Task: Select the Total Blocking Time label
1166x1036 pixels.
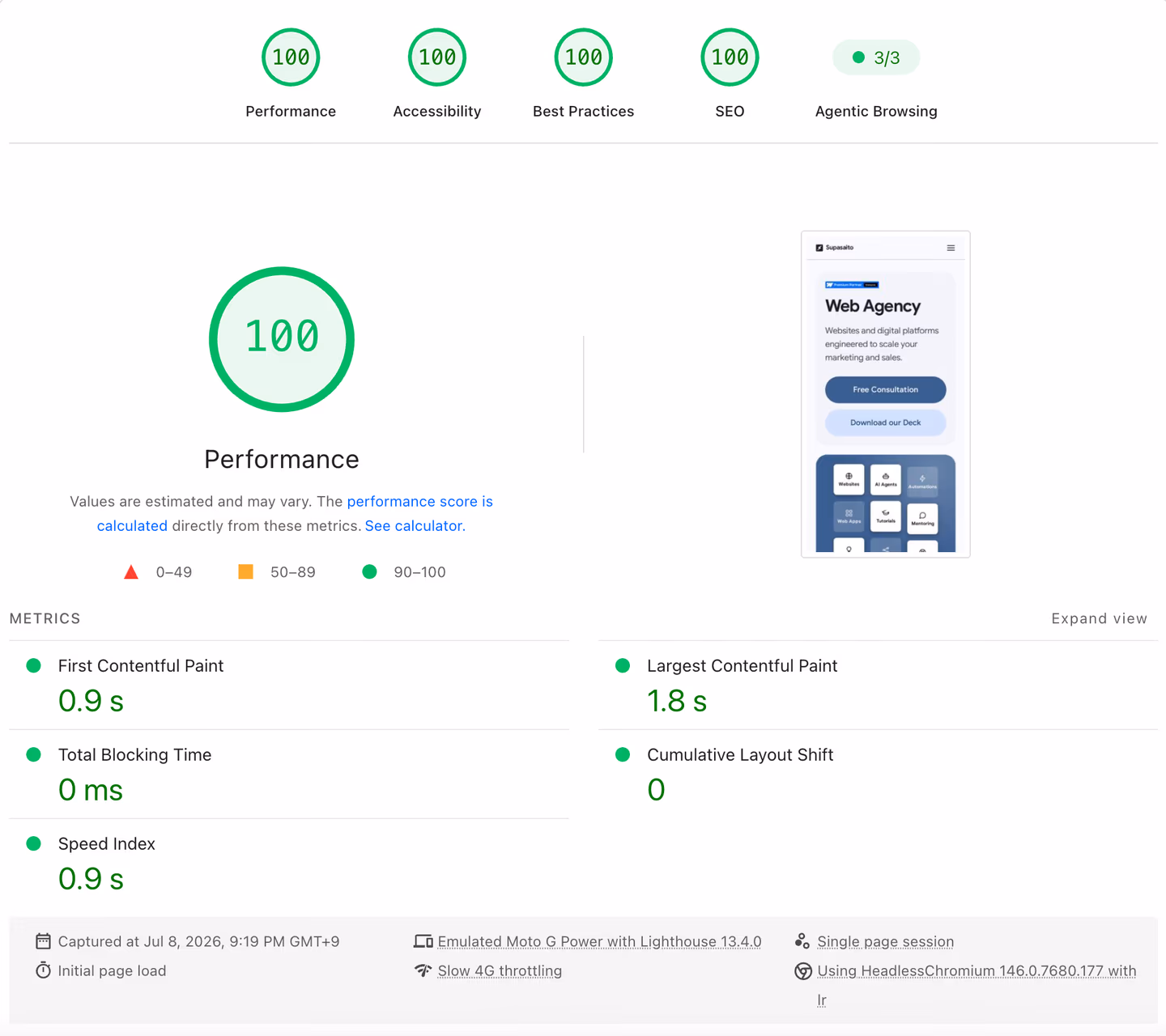Action: [134, 754]
